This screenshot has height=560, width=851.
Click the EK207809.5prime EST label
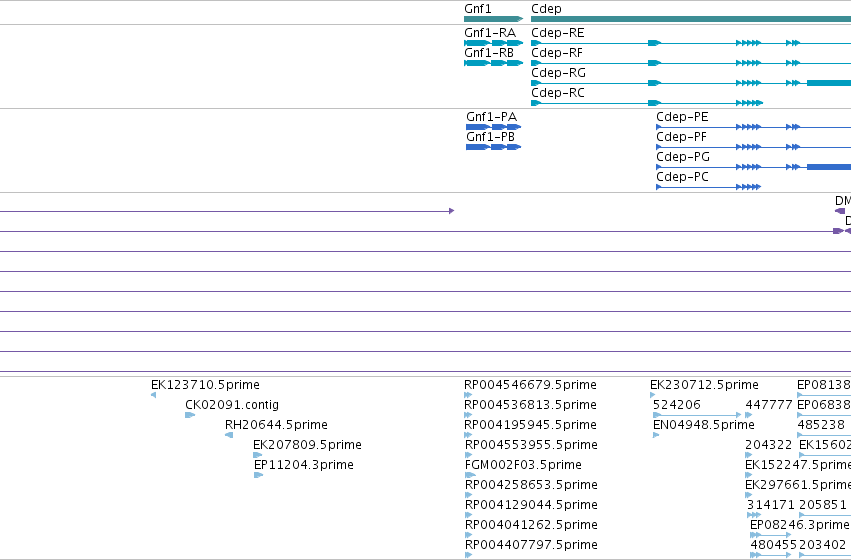coord(307,445)
